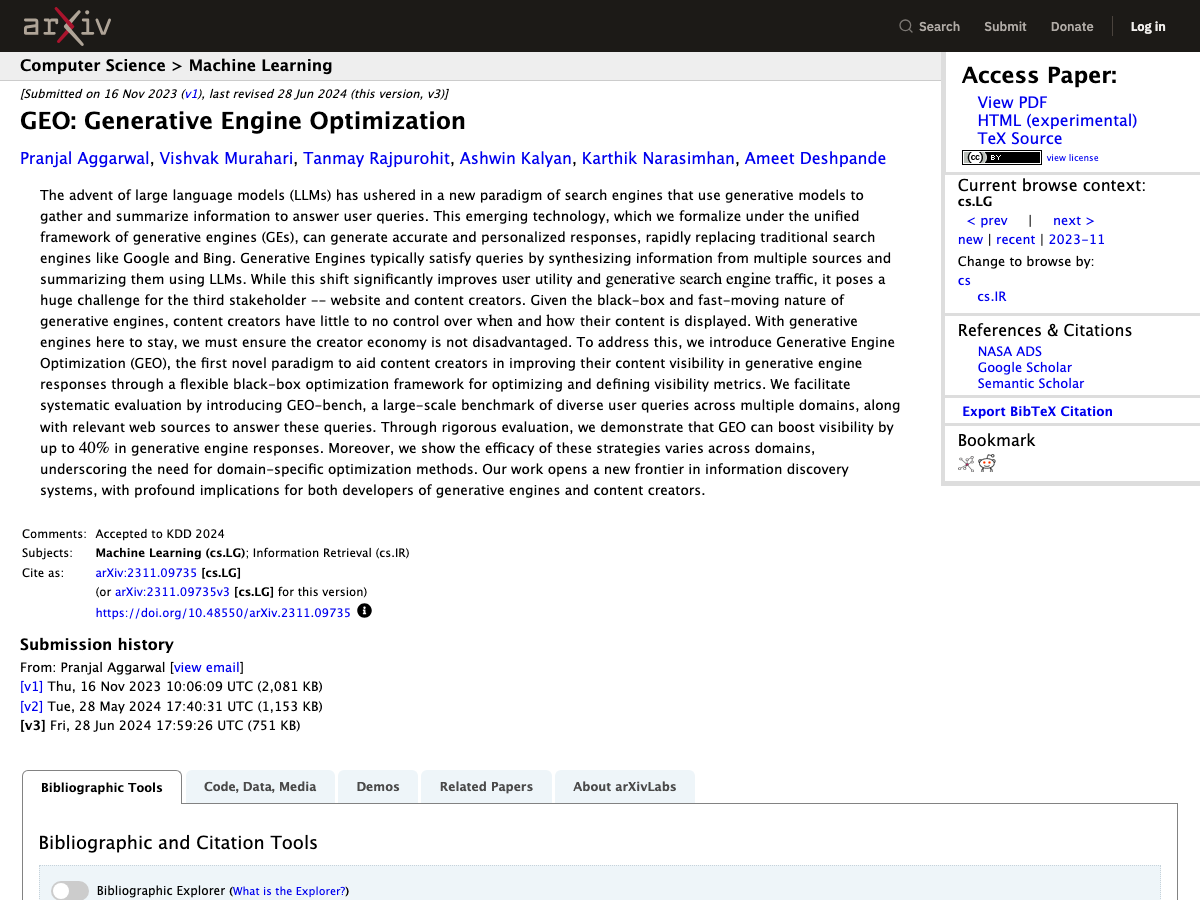Open TeX Source link
The height and width of the screenshot is (900, 1200).
tap(1020, 138)
